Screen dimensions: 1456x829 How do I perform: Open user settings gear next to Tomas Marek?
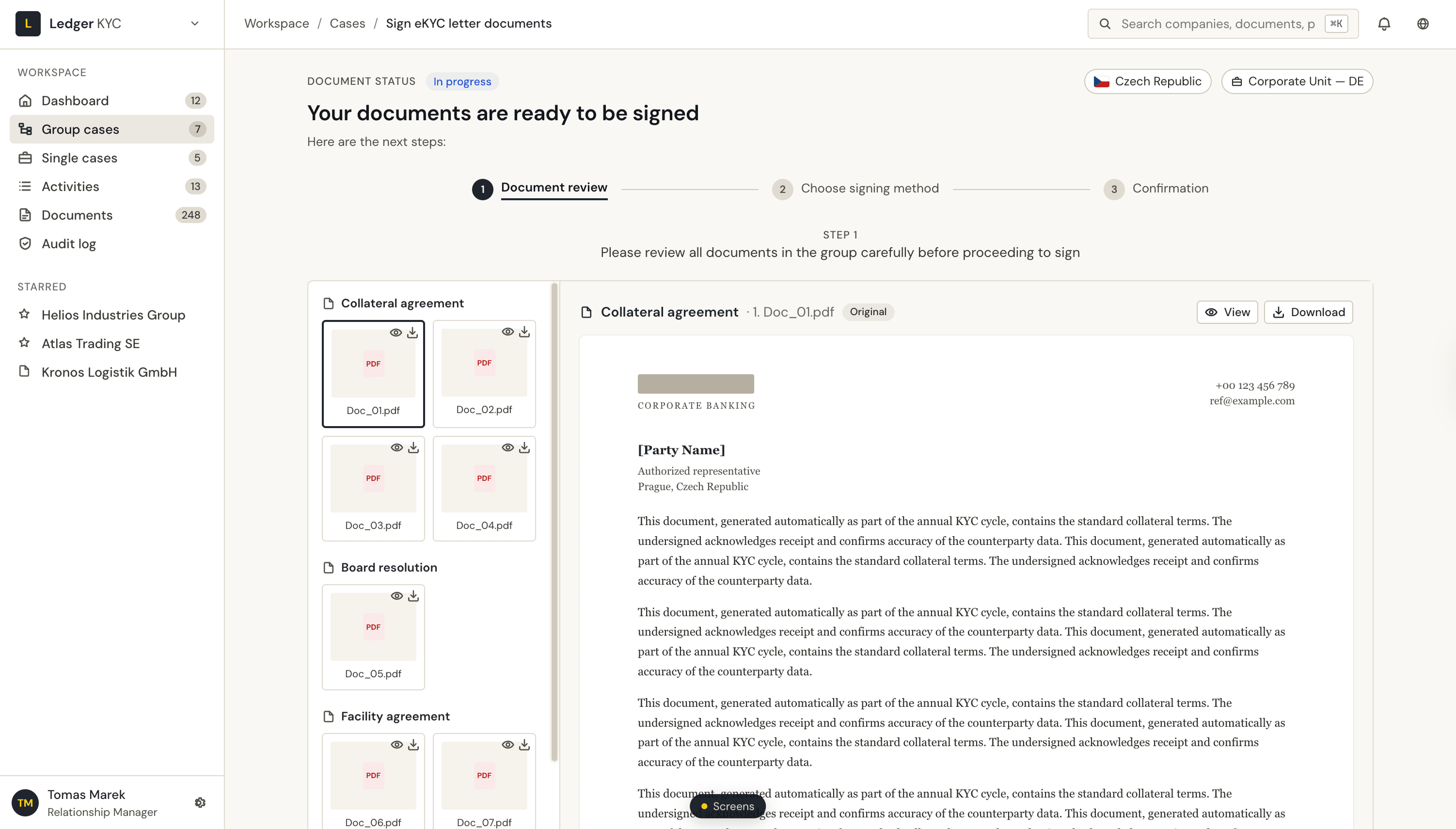[200, 802]
